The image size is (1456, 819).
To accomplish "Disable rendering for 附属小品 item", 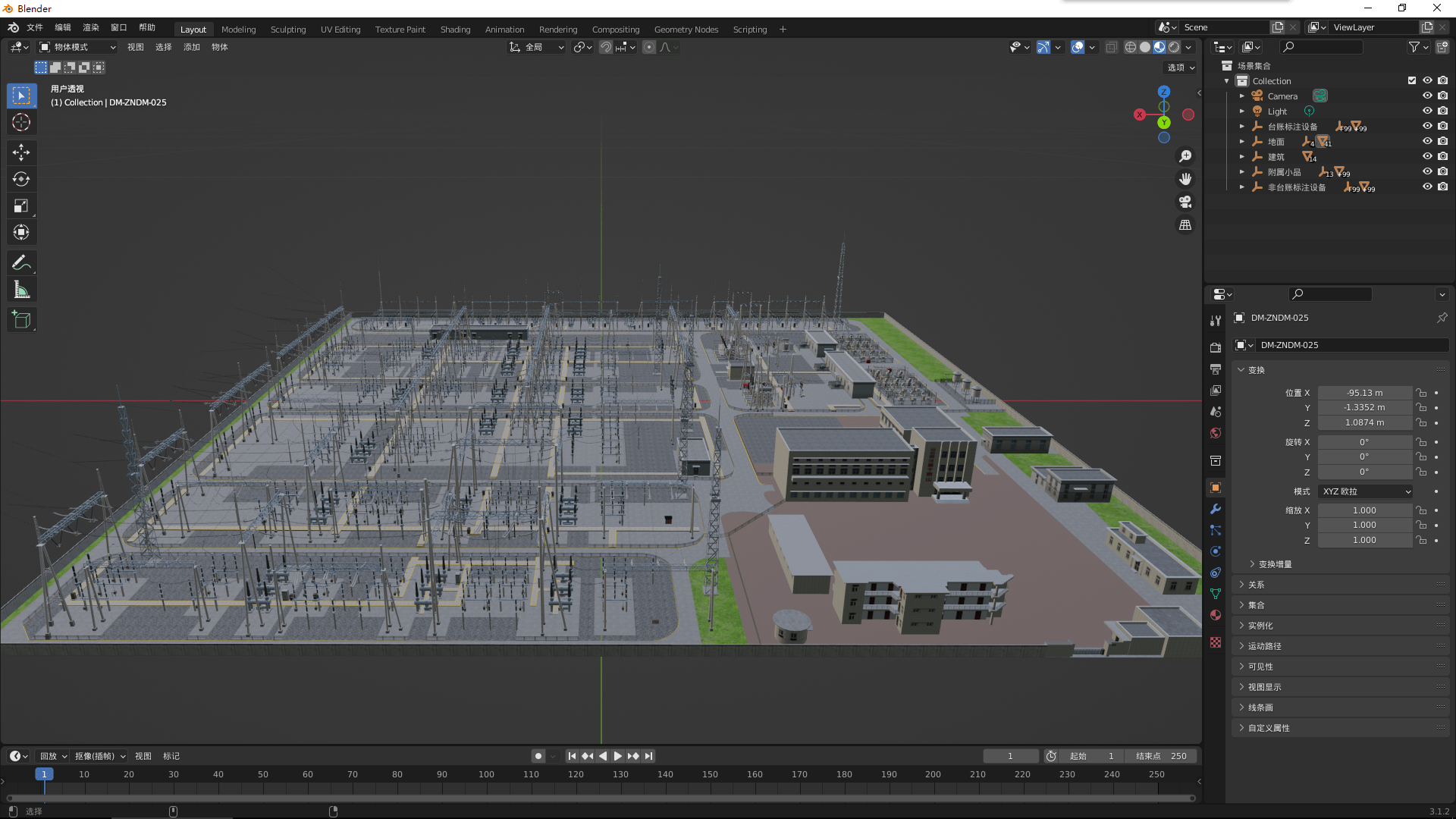I will coord(1442,171).
